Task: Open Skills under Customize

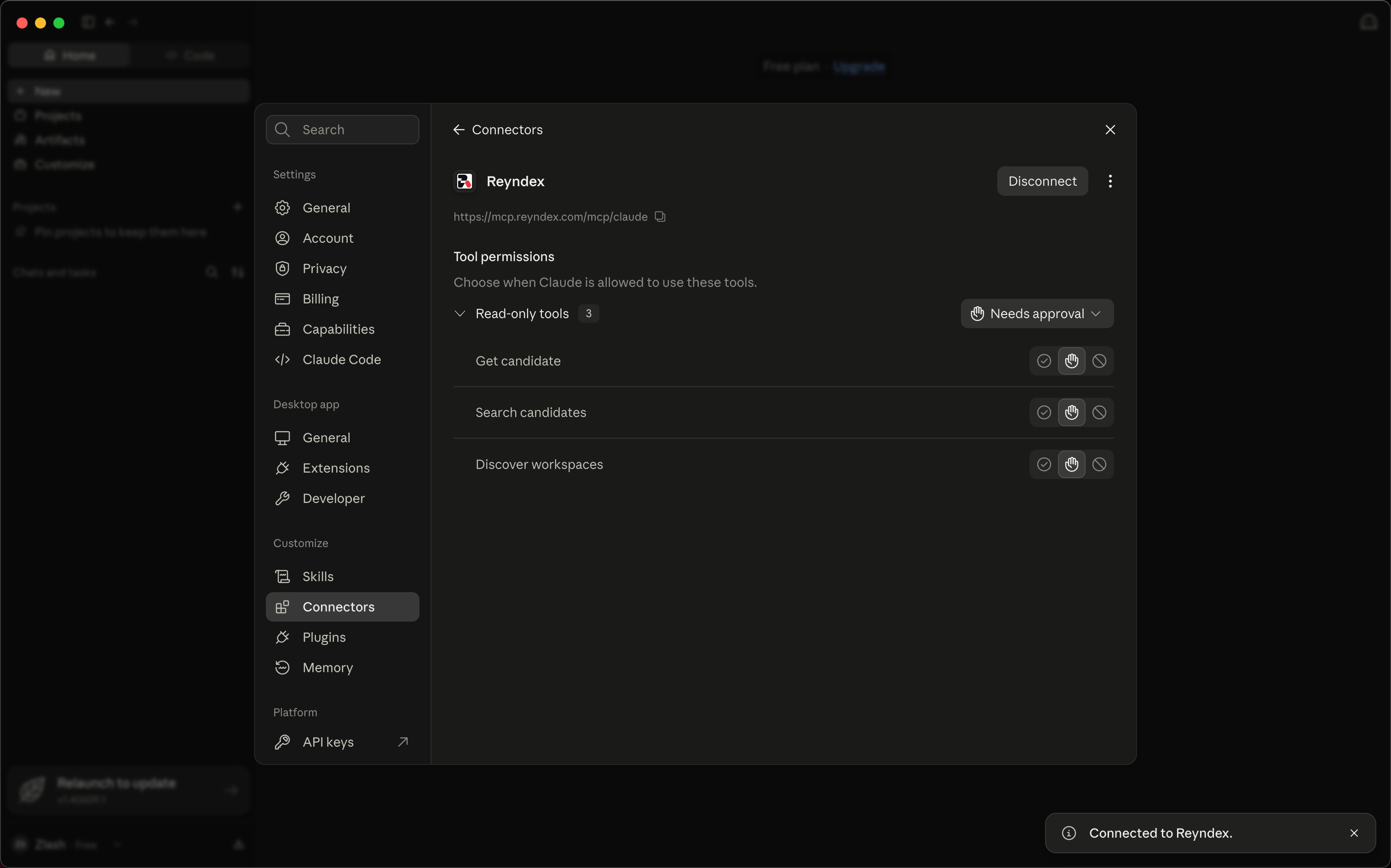Action: point(342,577)
